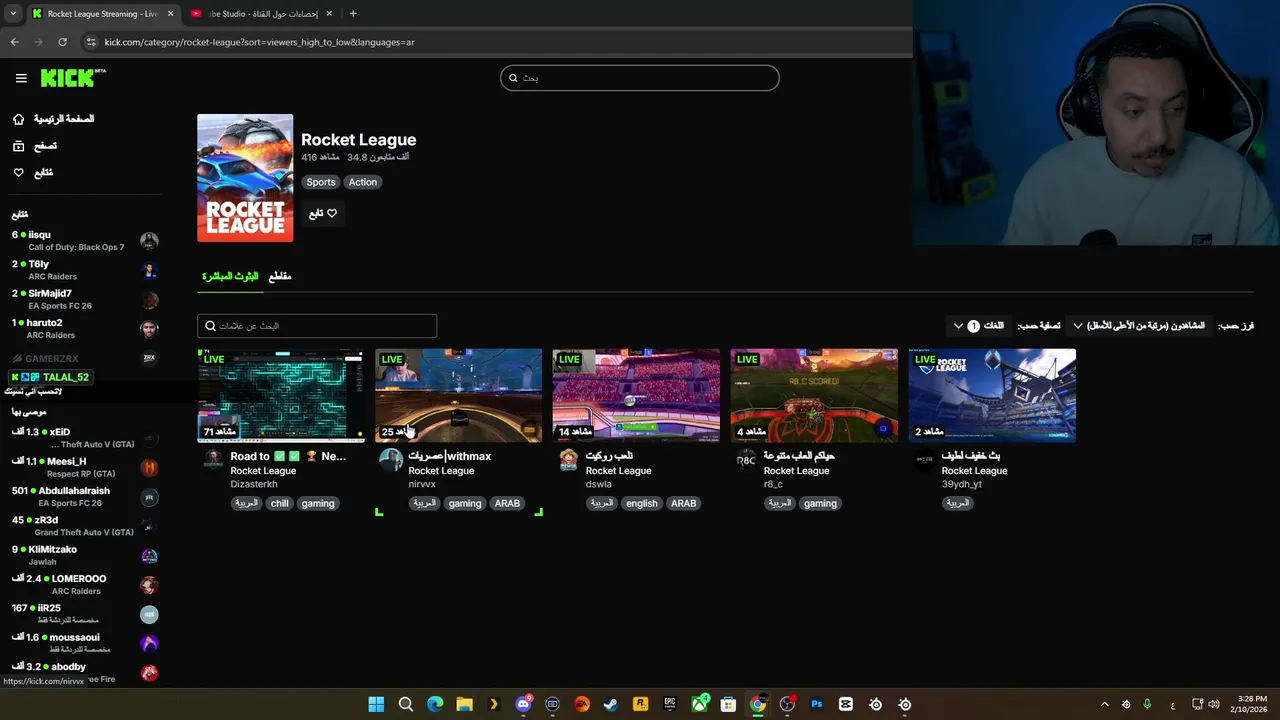
Task: Open Photoshop from the taskbar
Action: tap(817, 704)
